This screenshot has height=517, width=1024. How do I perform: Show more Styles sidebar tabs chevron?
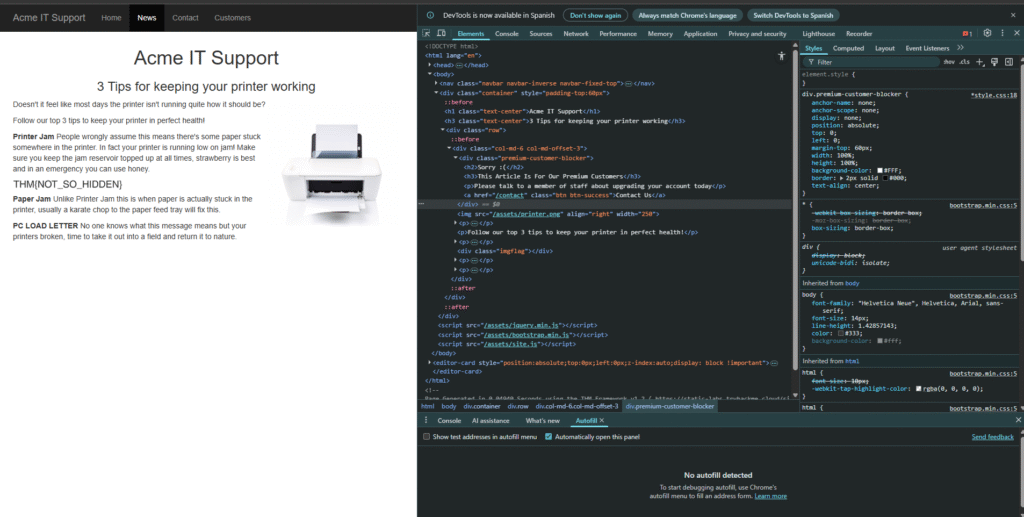coord(960,47)
